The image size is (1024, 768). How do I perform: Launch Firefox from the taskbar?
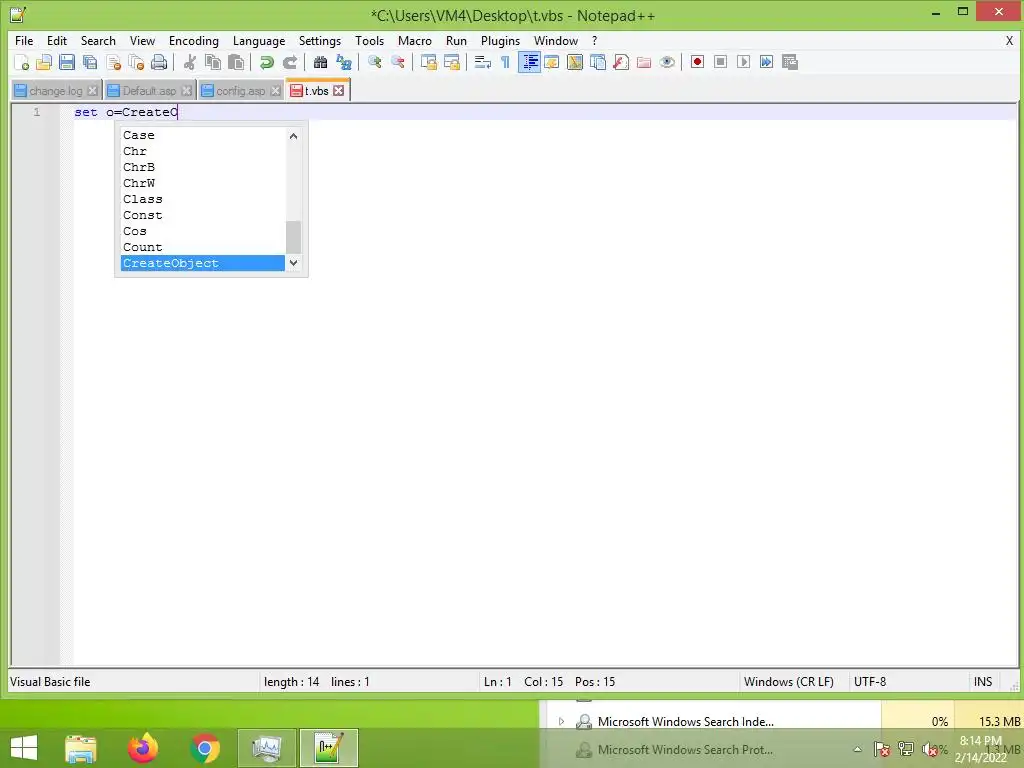(x=143, y=748)
